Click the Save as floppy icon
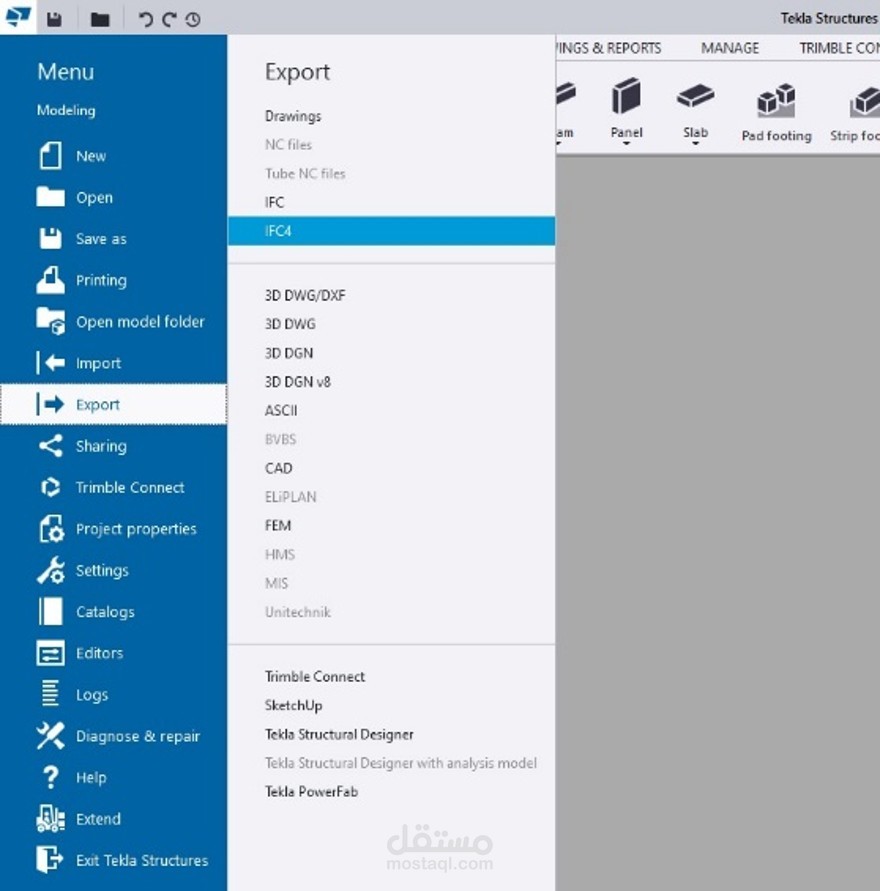This screenshot has width=880, height=891. (x=50, y=239)
